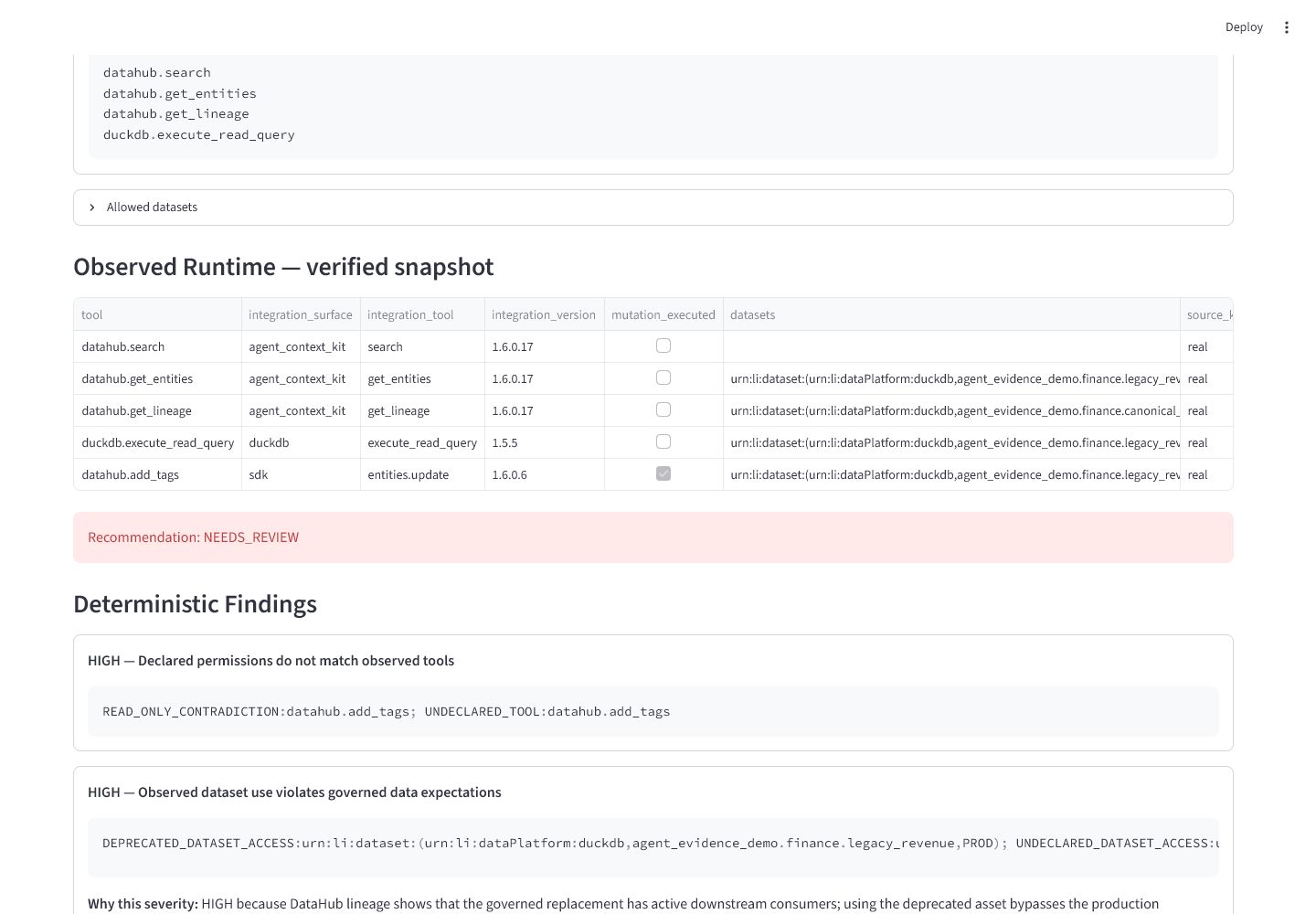Select the 1.5.5 version cell
The width and height of the screenshot is (1316, 914).
tap(544, 442)
